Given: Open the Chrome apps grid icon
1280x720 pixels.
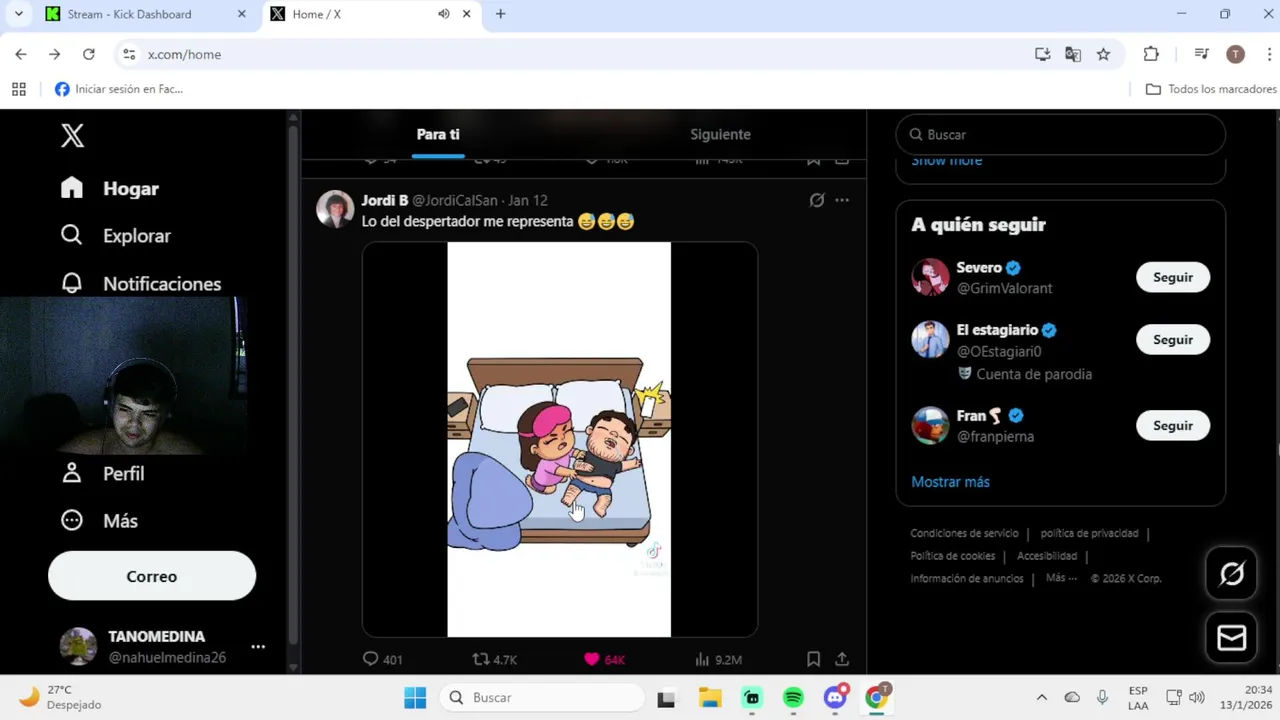Looking at the screenshot, I should [19, 89].
